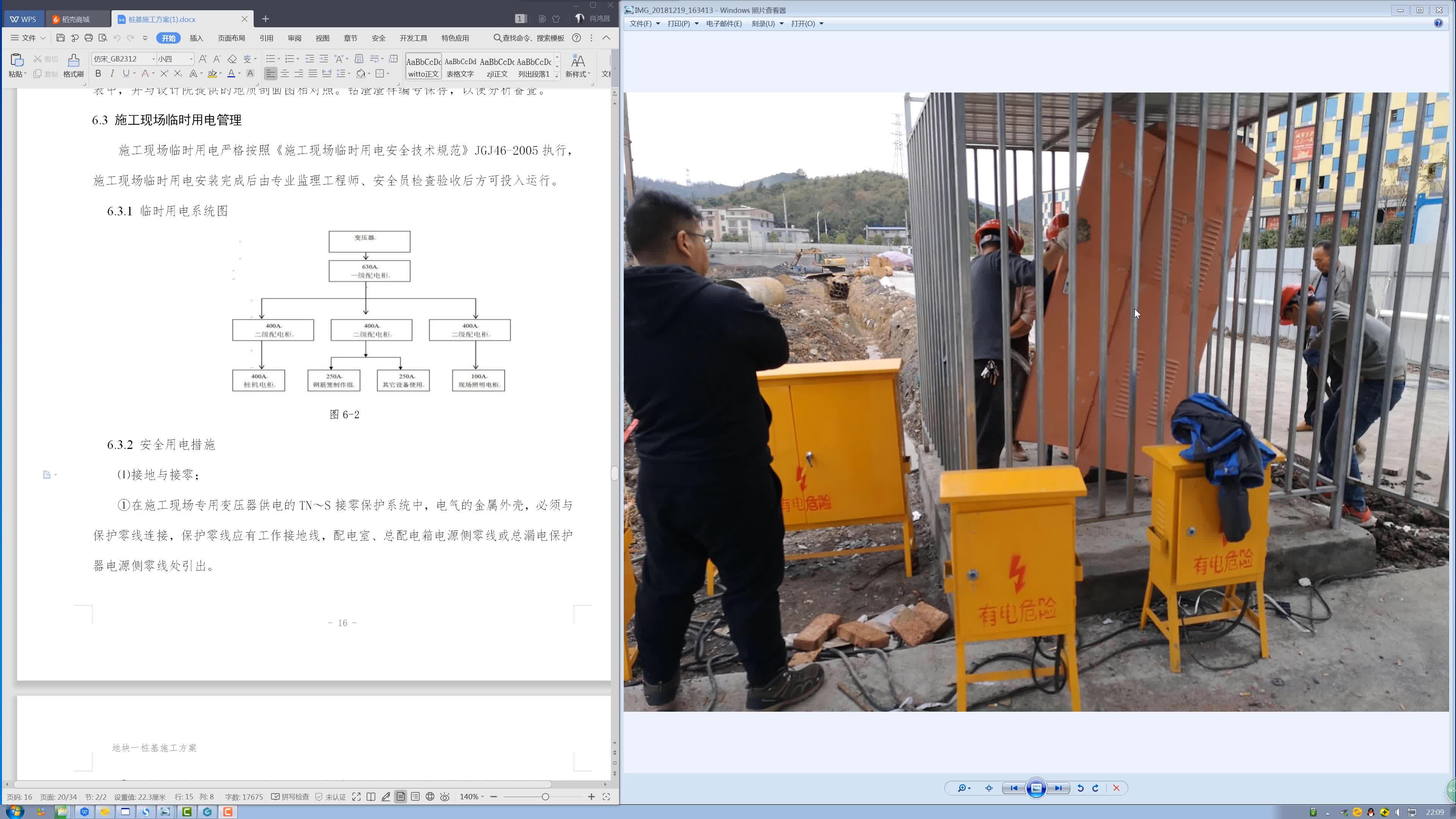Expand the 140% zoom level dropdown
This screenshot has width=1456, height=819.
(482, 796)
